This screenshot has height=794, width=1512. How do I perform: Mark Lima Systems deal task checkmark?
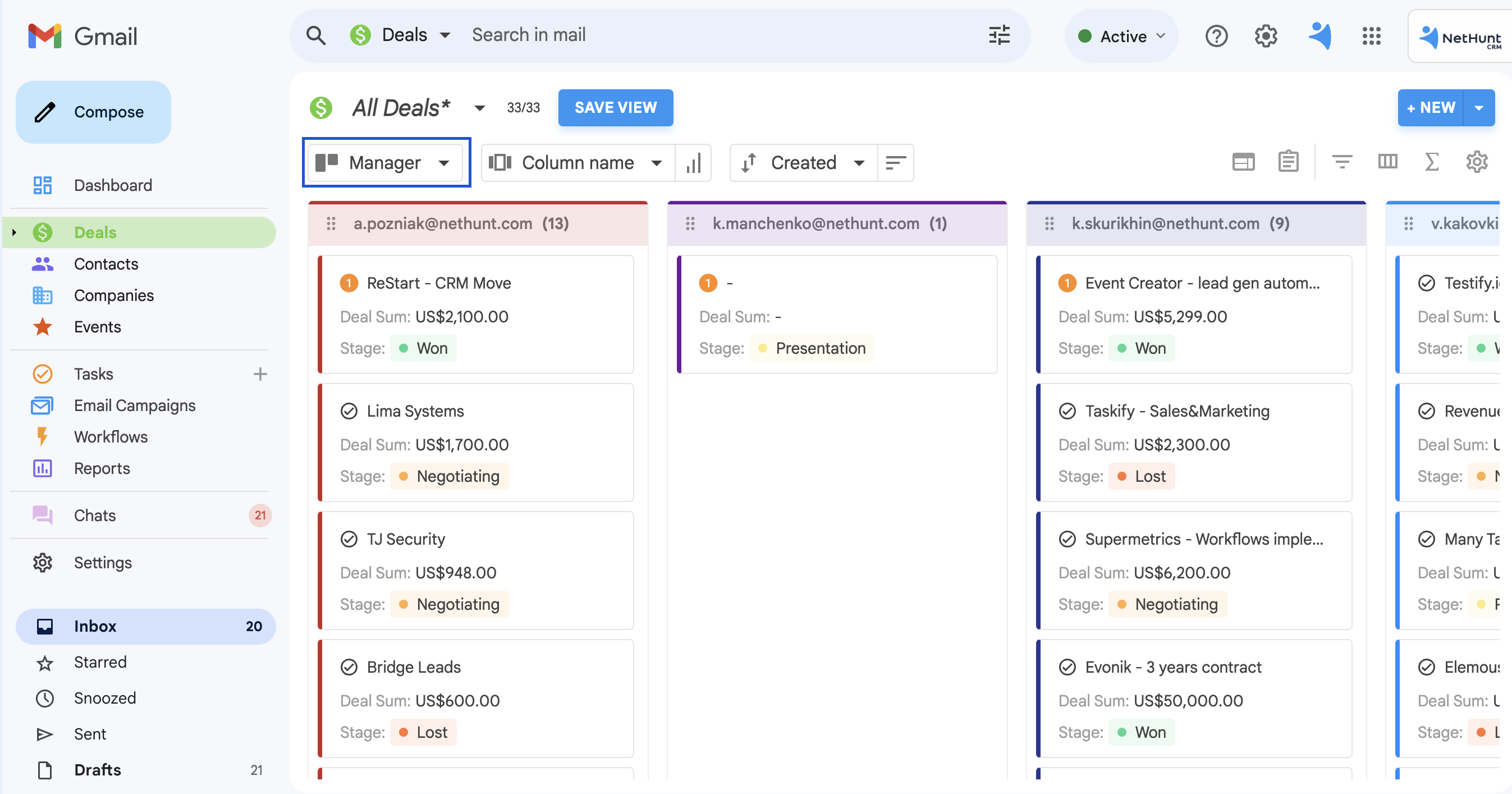[349, 411]
